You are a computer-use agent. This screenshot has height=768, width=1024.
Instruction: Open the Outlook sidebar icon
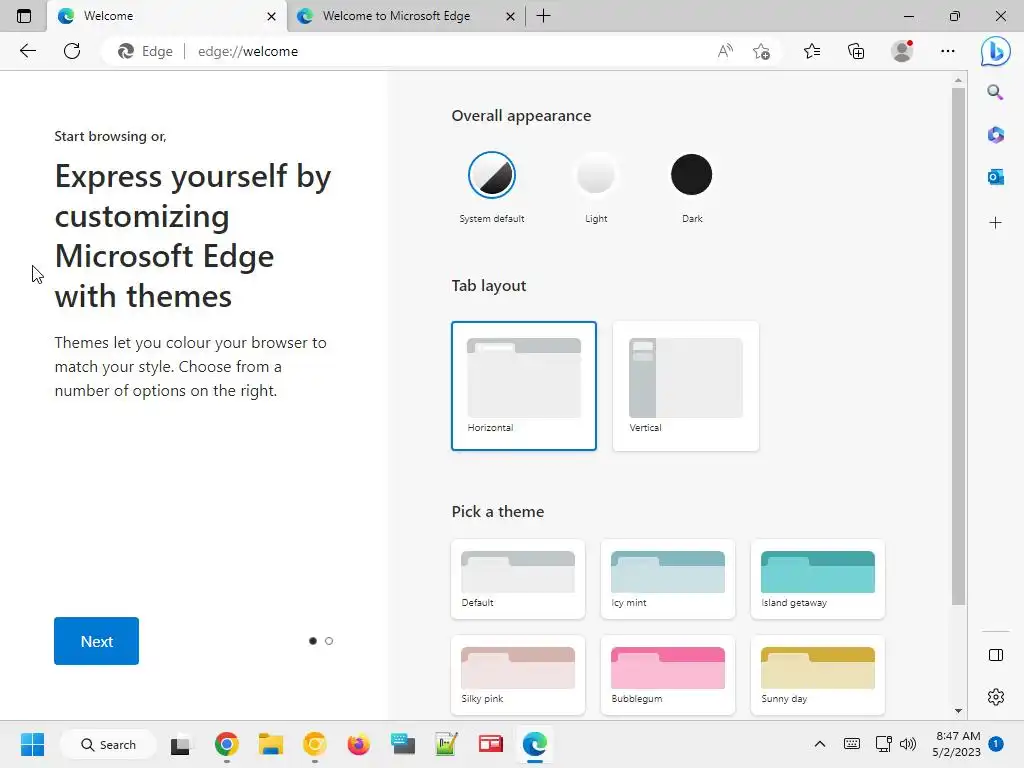(995, 177)
